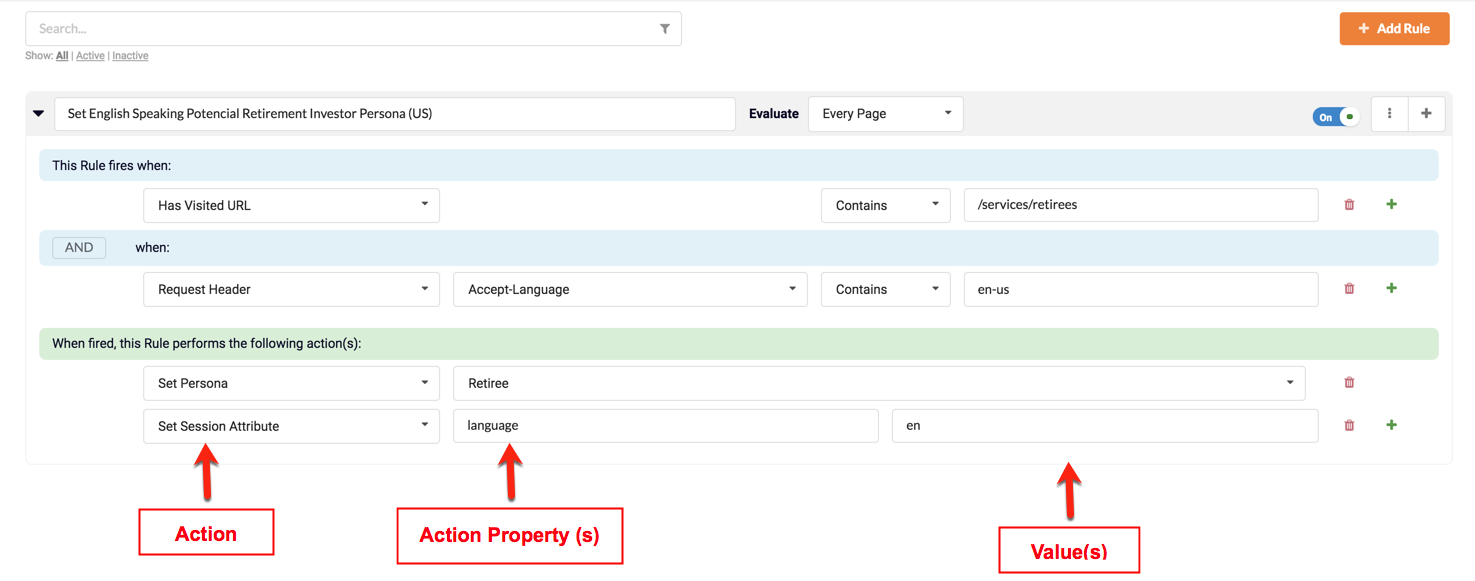Toggle the rule On/Off switch
Screen dimensions: 1475x581
coord(1336,117)
